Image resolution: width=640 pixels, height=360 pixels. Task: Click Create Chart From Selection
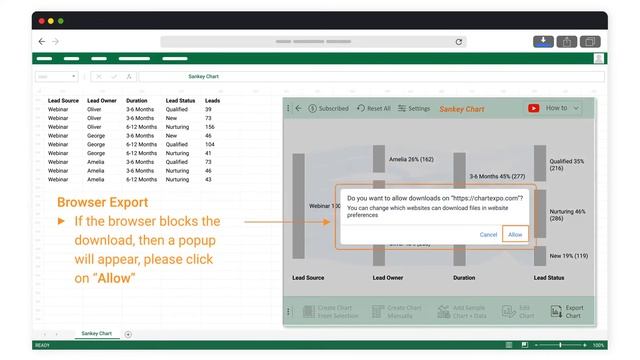coord(330,311)
